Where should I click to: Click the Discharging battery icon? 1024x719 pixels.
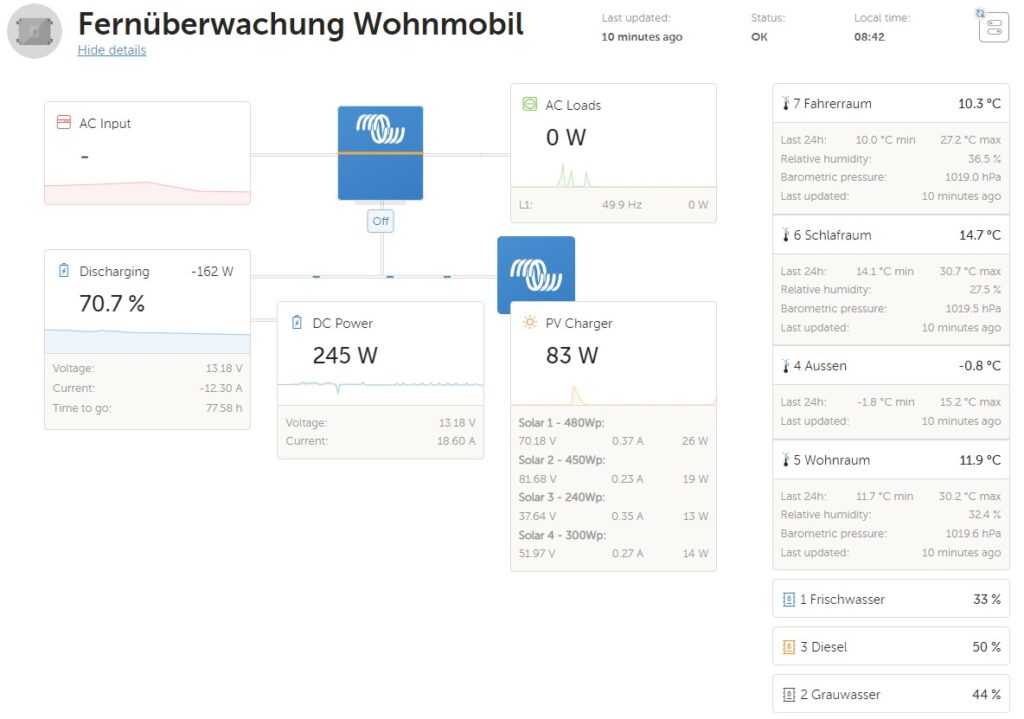(x=63, y=271)
